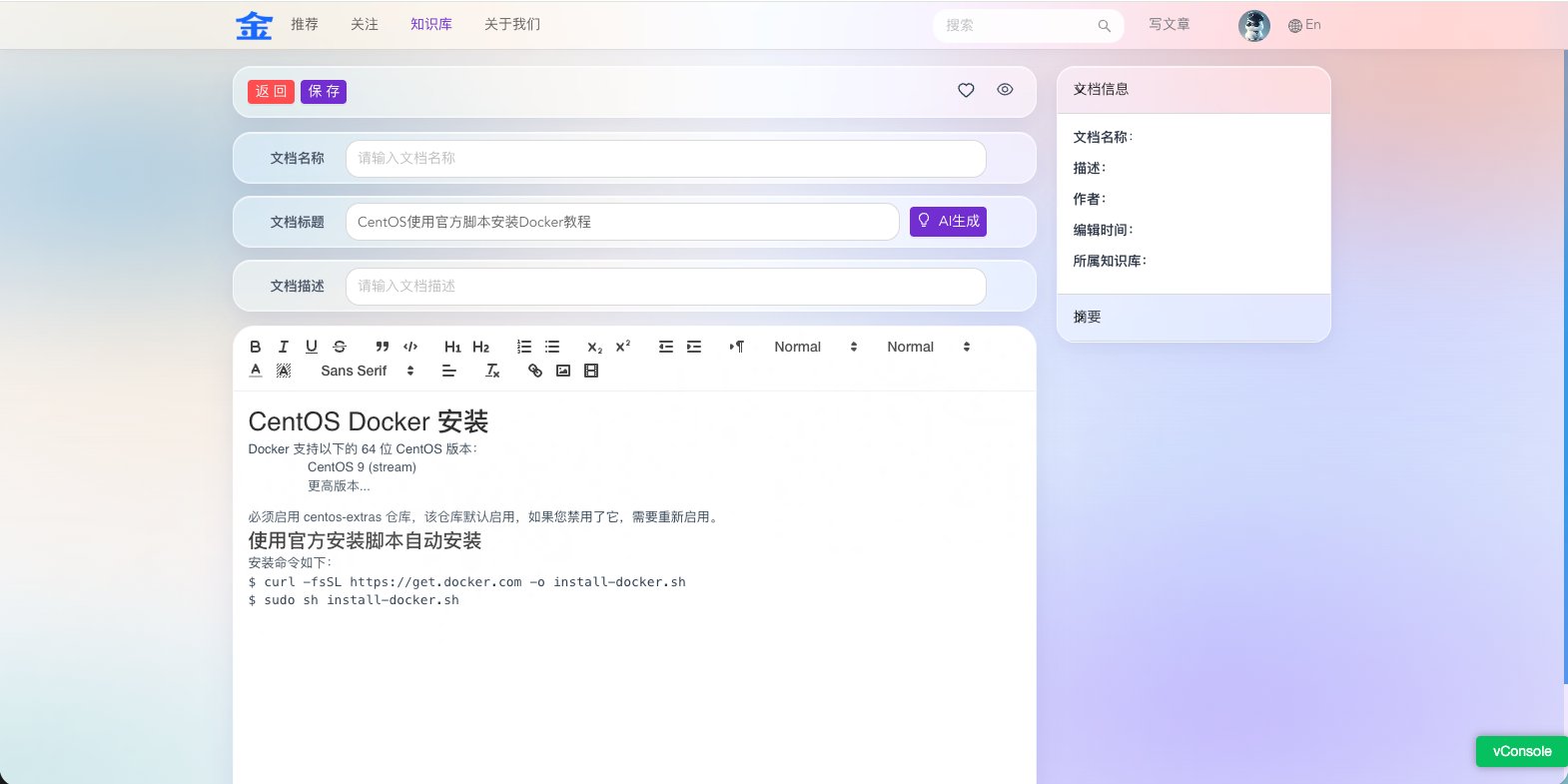The image size is (1568, 784).
Task: Open the text alignment dropdown
Action: [449, 371]
